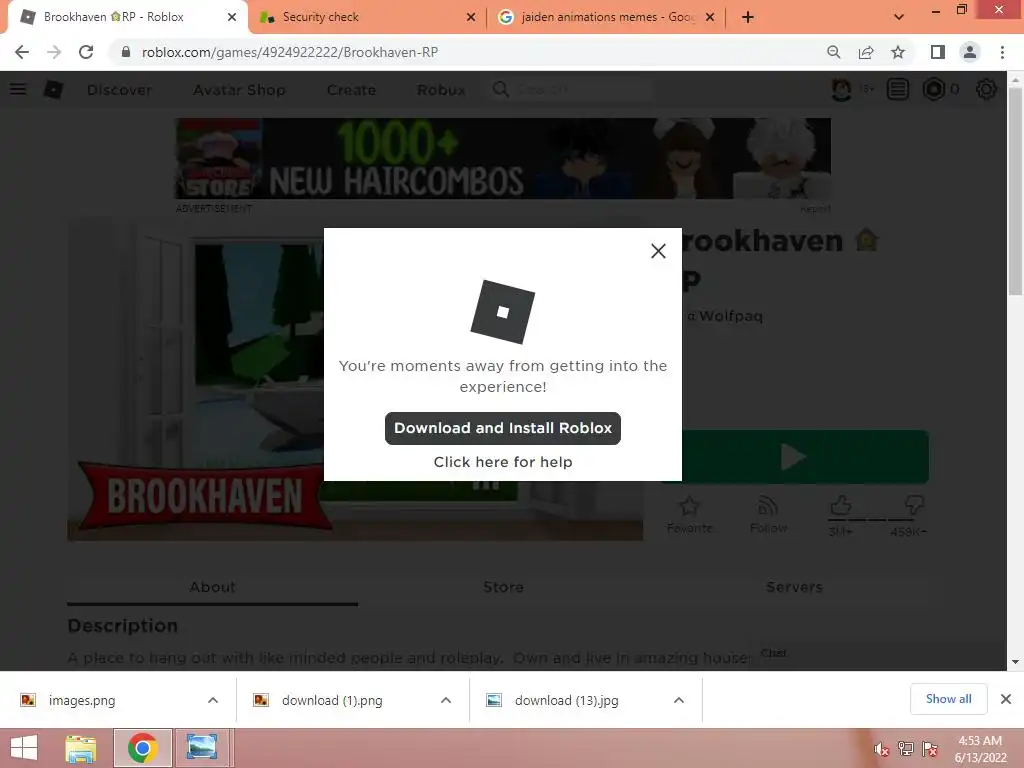The image size is (1024, 768).
Task: Bookmark this page with star icon
Action: (898, 52)
